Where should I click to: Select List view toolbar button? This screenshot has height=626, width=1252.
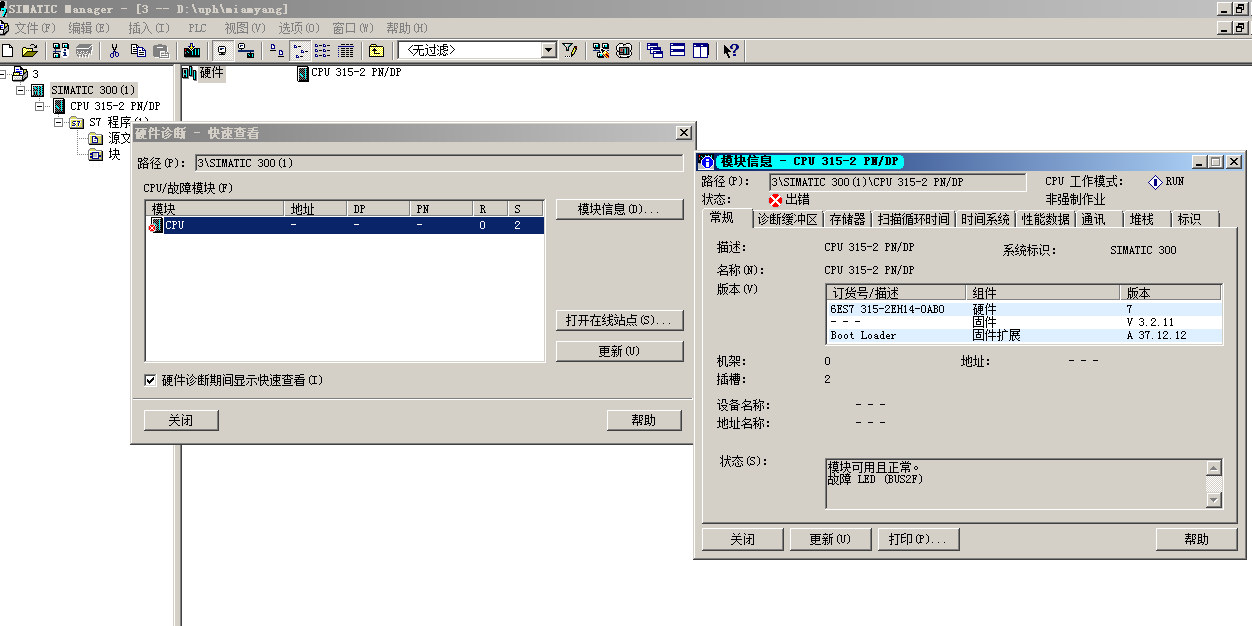click(x=322, y=50)
